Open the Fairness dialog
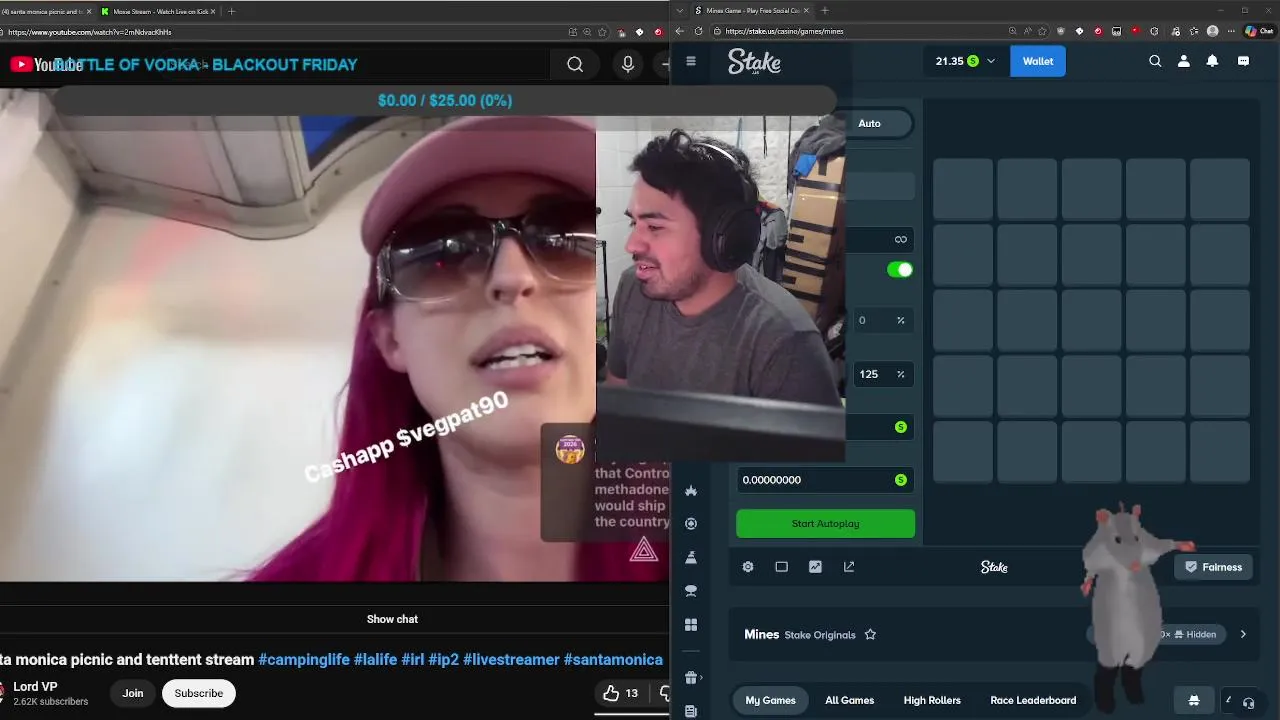 coord(1213,567)
